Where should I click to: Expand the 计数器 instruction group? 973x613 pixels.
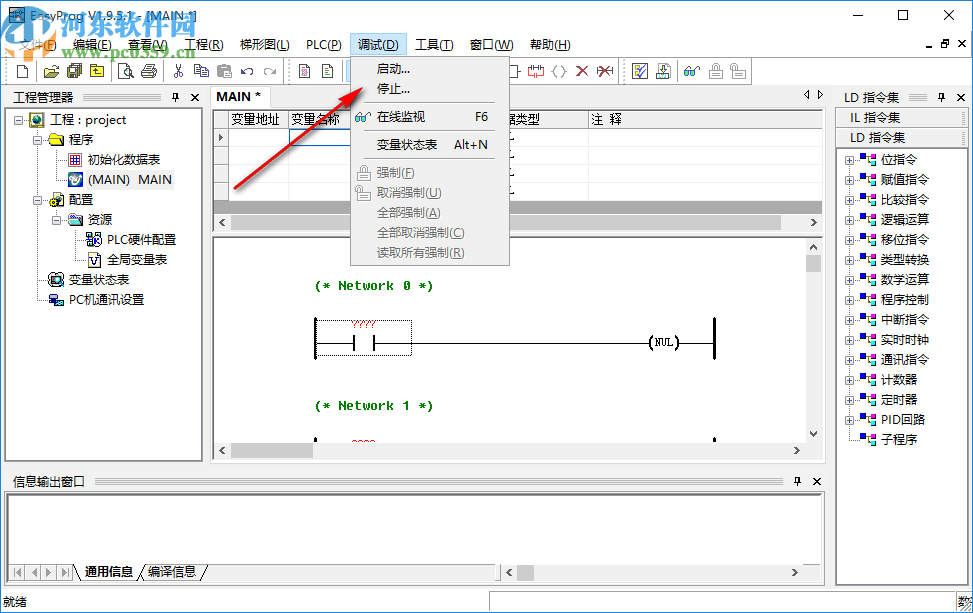click(849, 380)
